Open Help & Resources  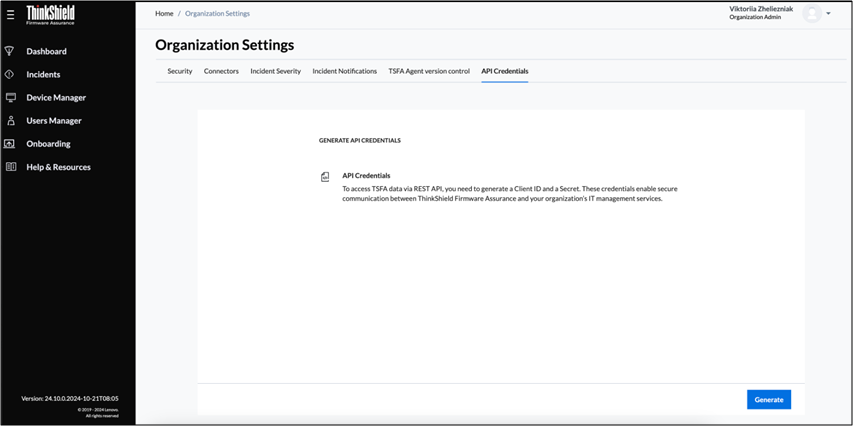point(58,167)
